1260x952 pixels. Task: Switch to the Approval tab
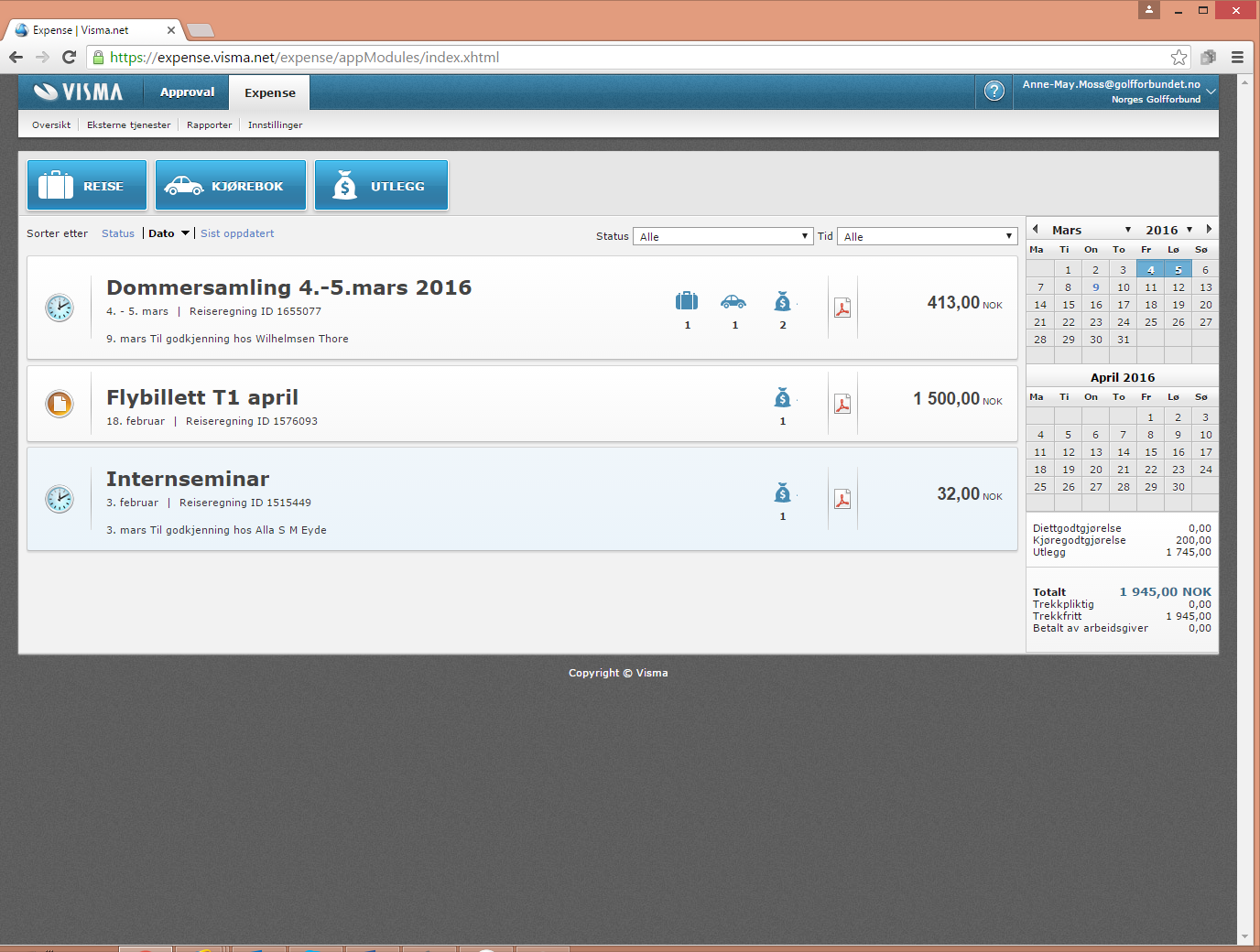pyautogui.click(x=187, y=92)
